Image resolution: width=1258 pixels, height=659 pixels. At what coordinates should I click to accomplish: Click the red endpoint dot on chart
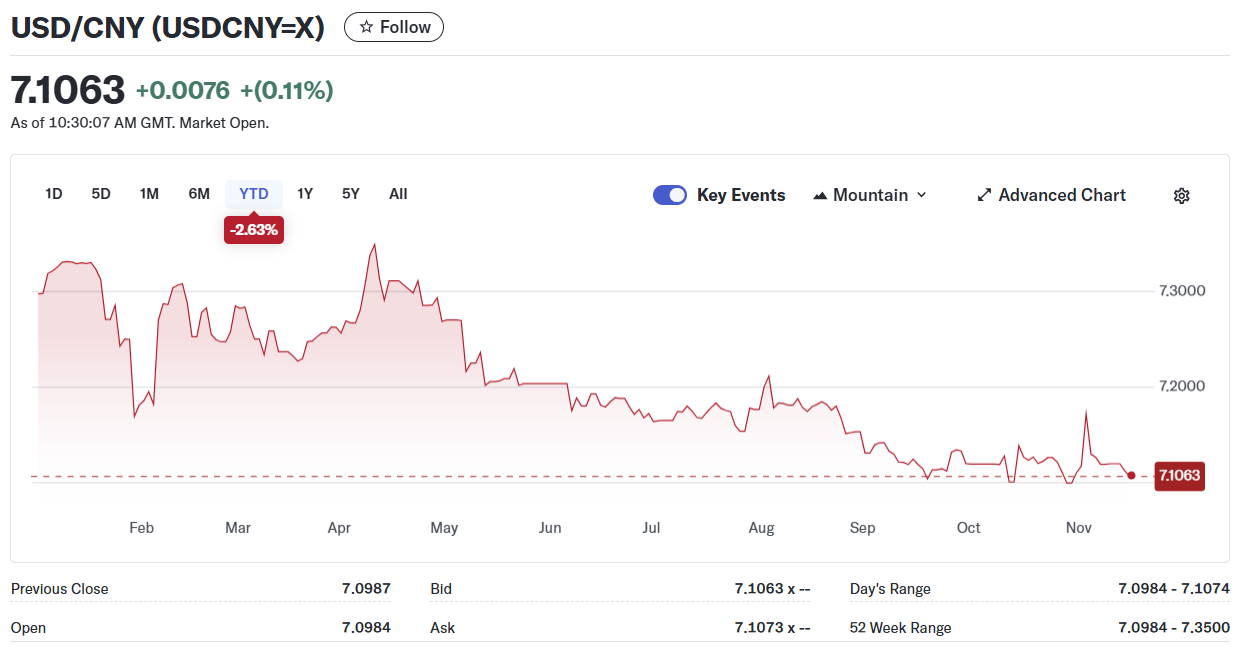tap(1131, 476)
